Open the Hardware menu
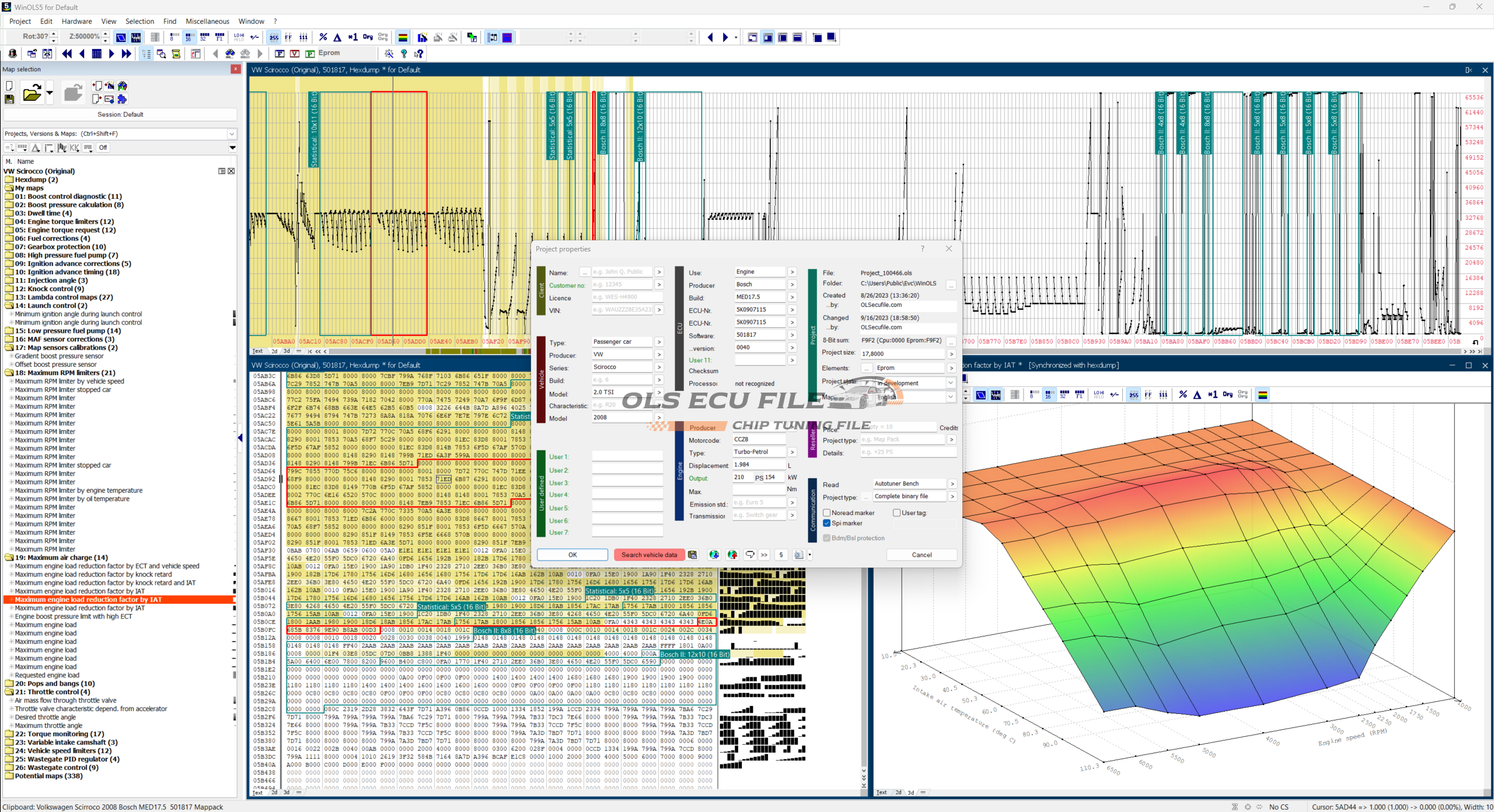 (x=76, y=22)
